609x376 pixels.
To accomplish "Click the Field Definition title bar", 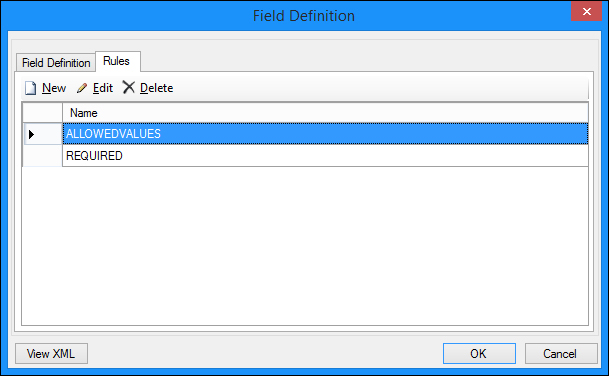I will (x=304, y=16).
